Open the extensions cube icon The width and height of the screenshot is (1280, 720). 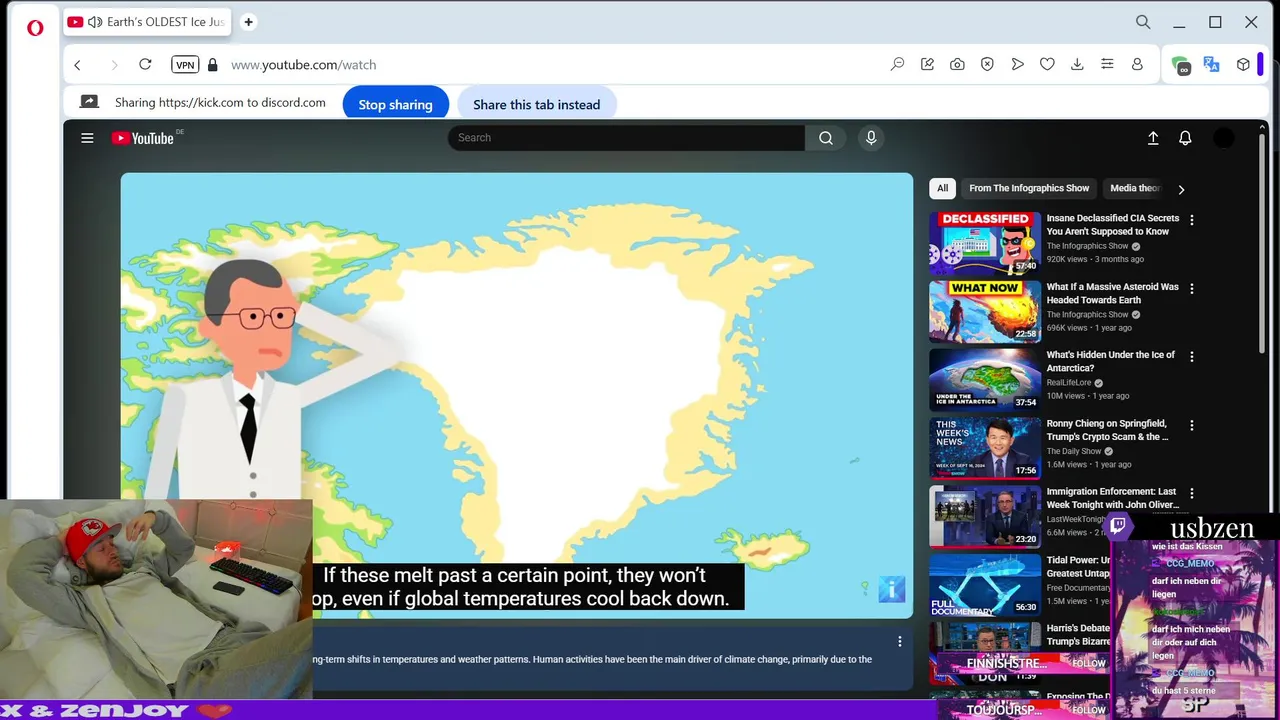click(x=1243, y=64)
